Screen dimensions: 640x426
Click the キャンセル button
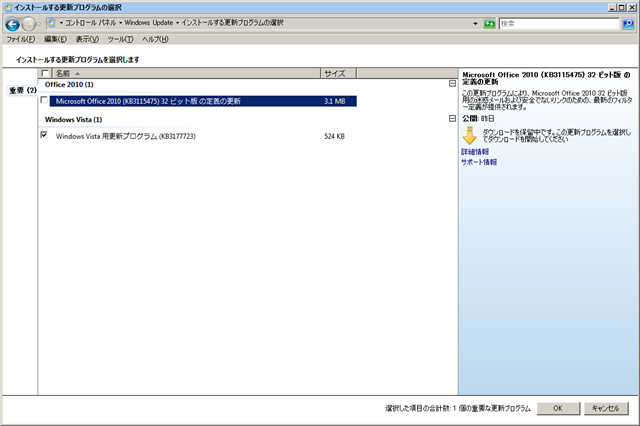606,408
